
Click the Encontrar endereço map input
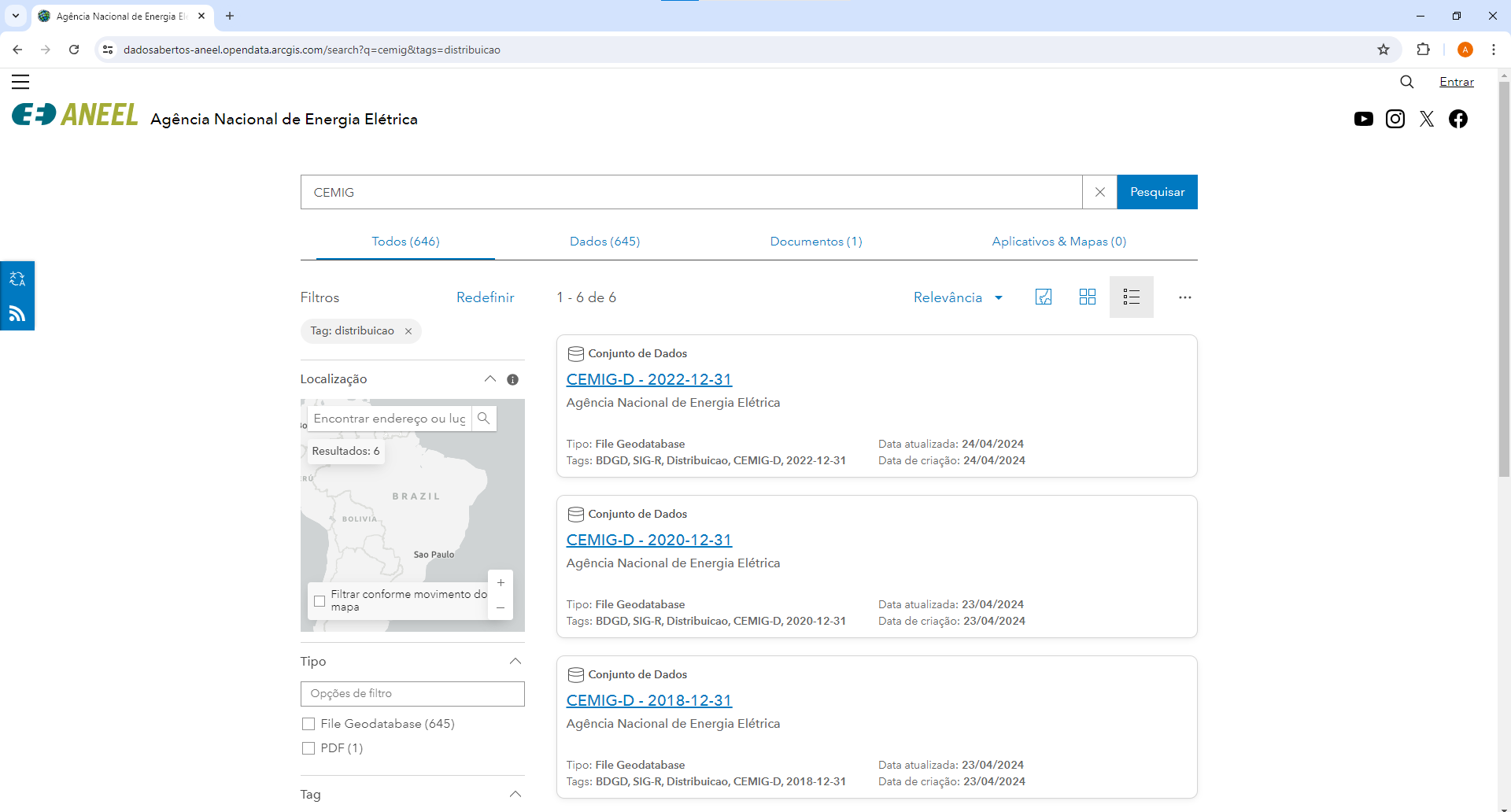[x=390, y=419]
